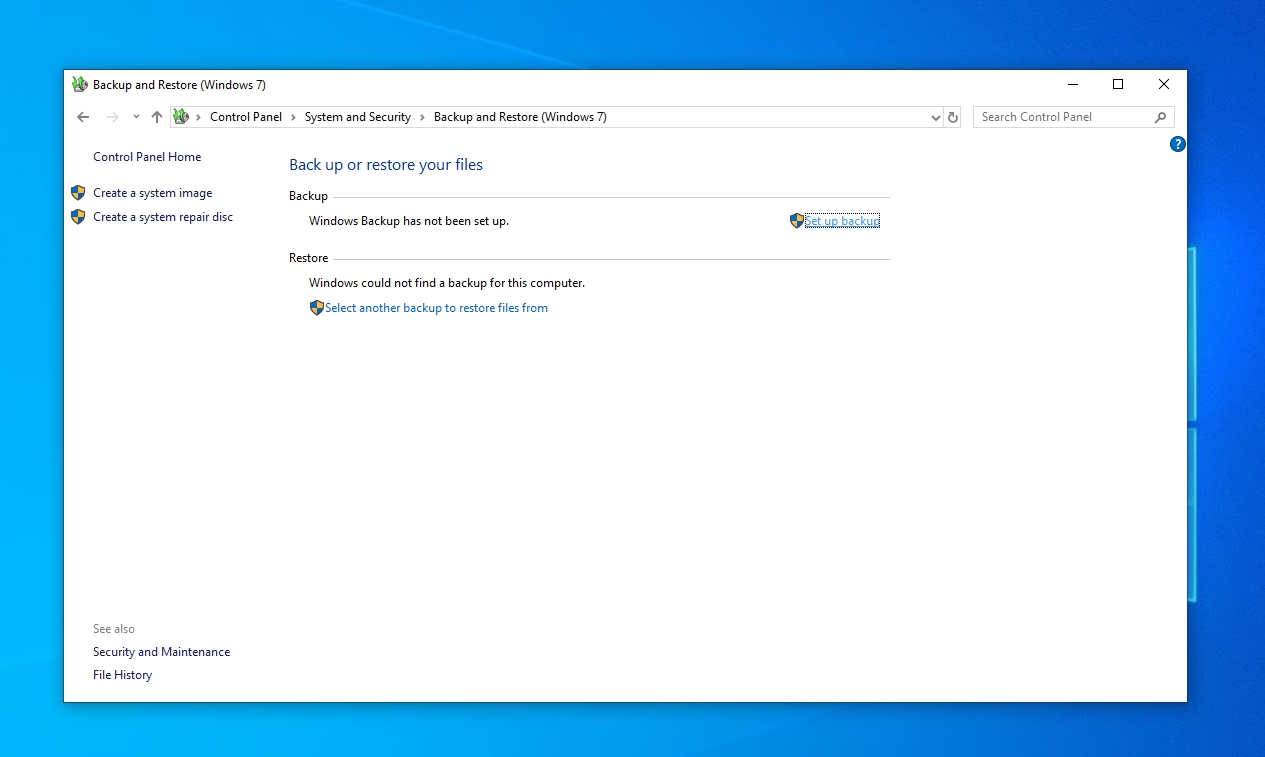Click 'Windows Backup has not been set up.' text
Screen dimensions: 1265x757
coord(409,221)
